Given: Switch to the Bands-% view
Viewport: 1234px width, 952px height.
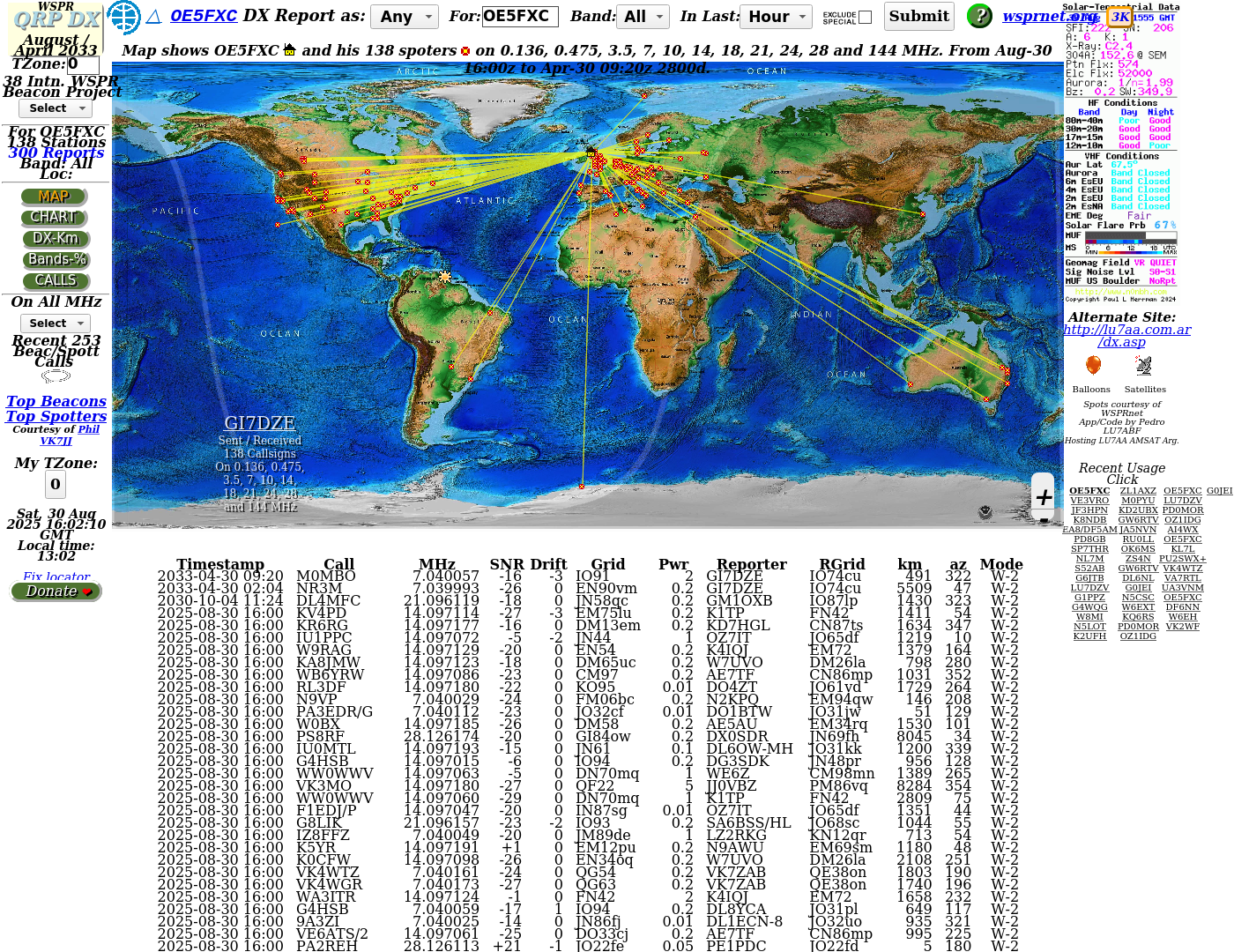Looking at the screenshot, I should point(56,259).
